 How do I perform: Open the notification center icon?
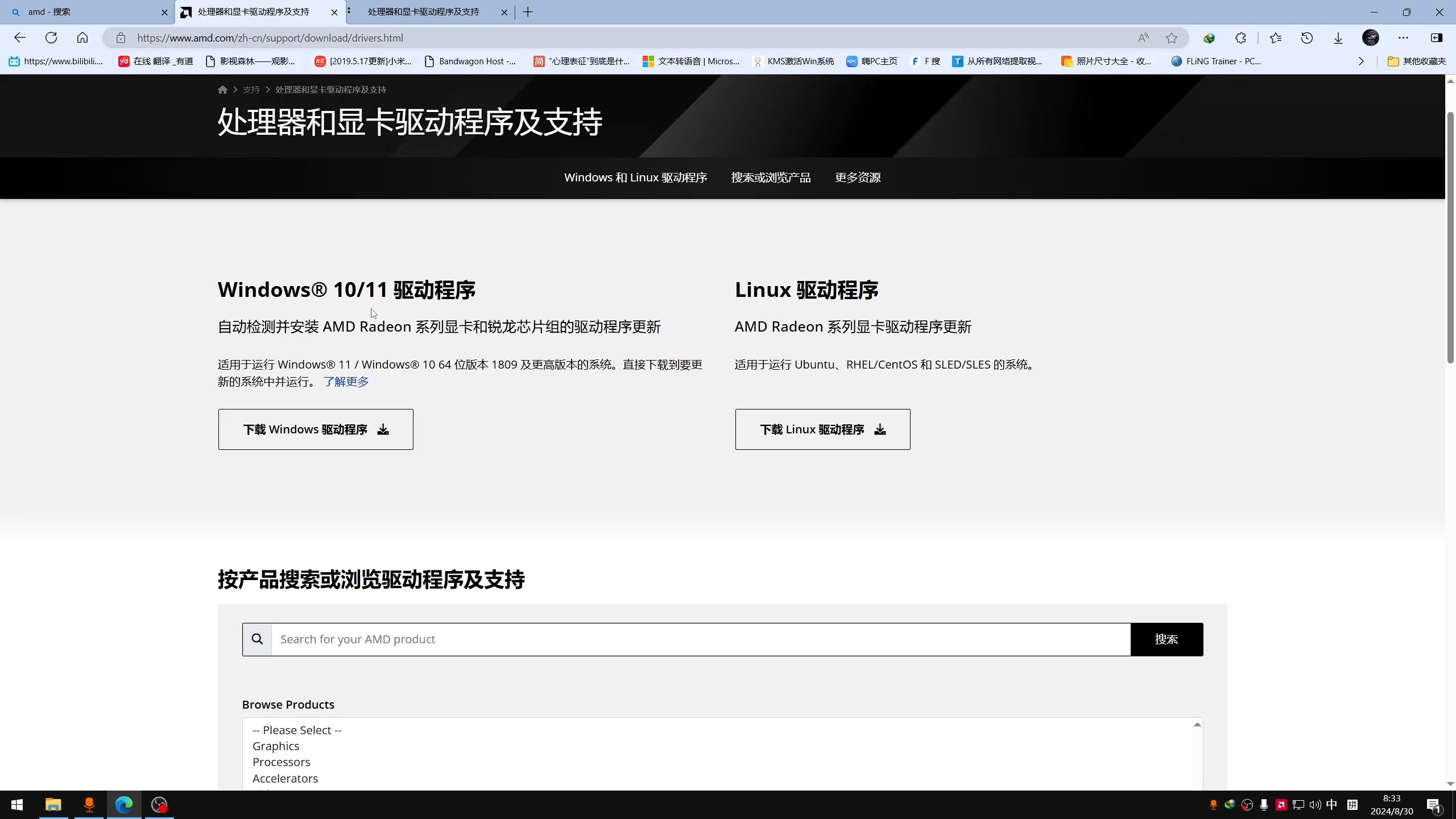pyautogui.click(x=1433, y=805)
